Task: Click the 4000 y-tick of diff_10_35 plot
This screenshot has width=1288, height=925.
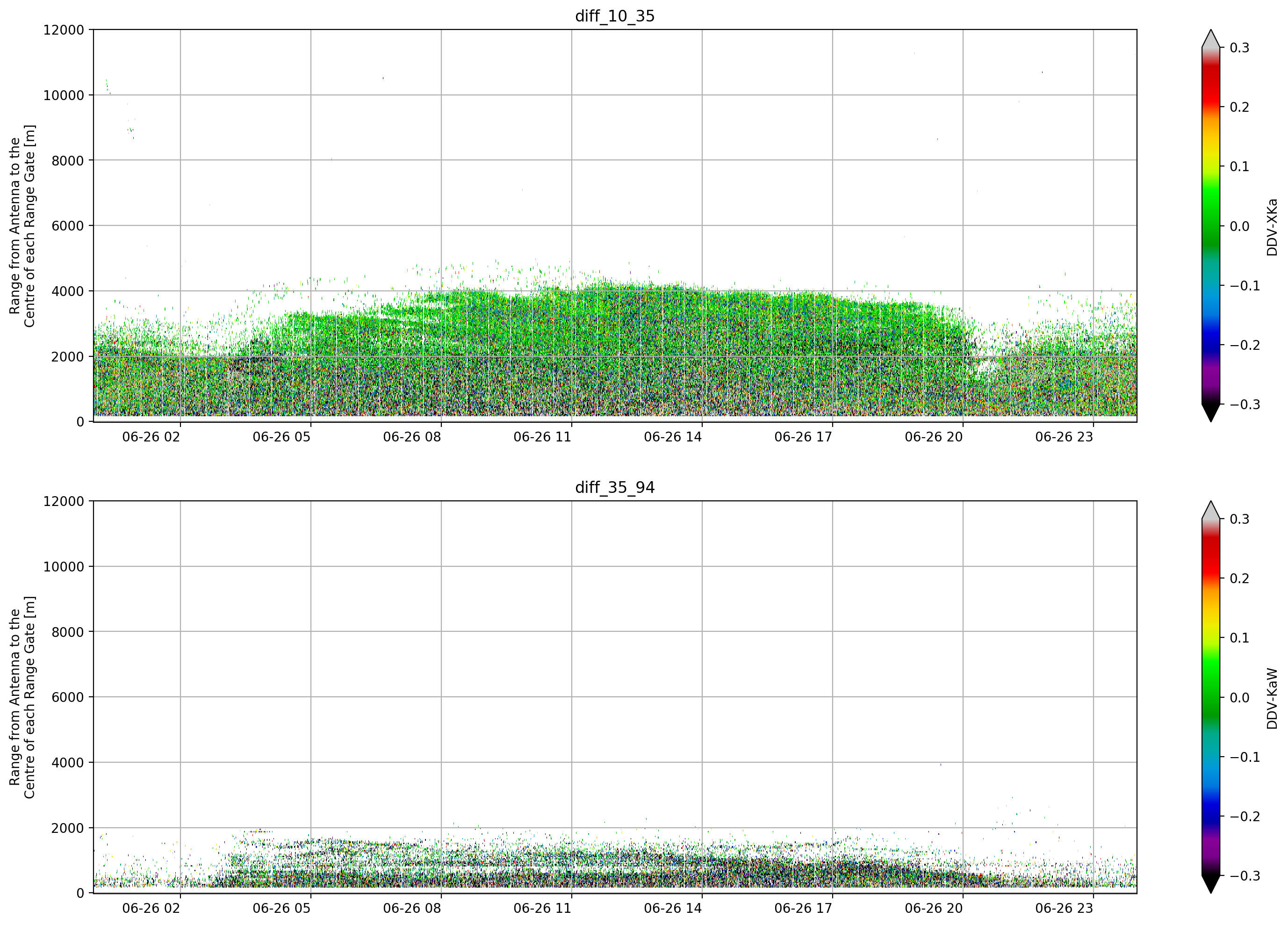Action: point(68,291)
